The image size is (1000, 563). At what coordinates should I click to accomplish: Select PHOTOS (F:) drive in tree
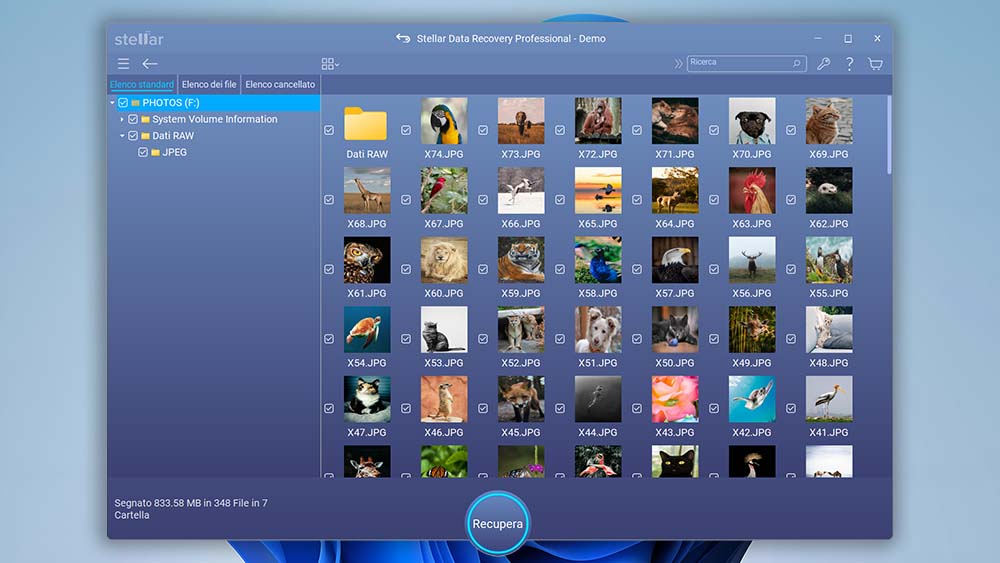tap(170, 103)
